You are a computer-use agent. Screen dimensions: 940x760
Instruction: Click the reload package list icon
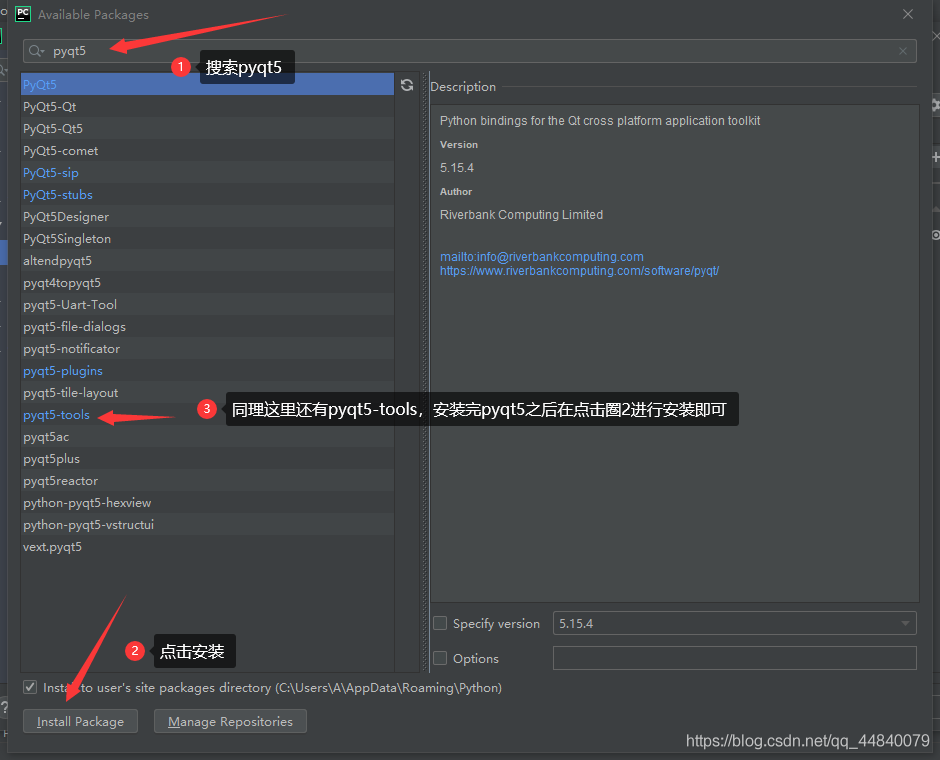(x=407, y=85)
